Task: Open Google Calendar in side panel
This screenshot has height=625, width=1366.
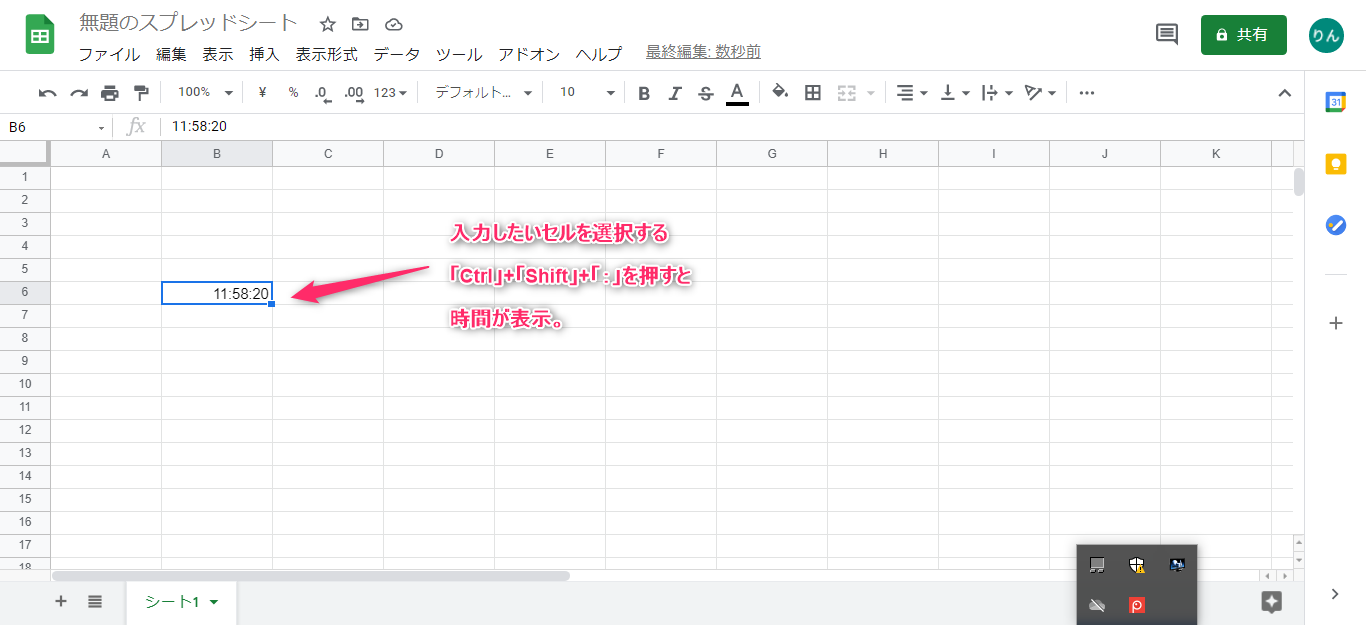Action: [1335, 101]
